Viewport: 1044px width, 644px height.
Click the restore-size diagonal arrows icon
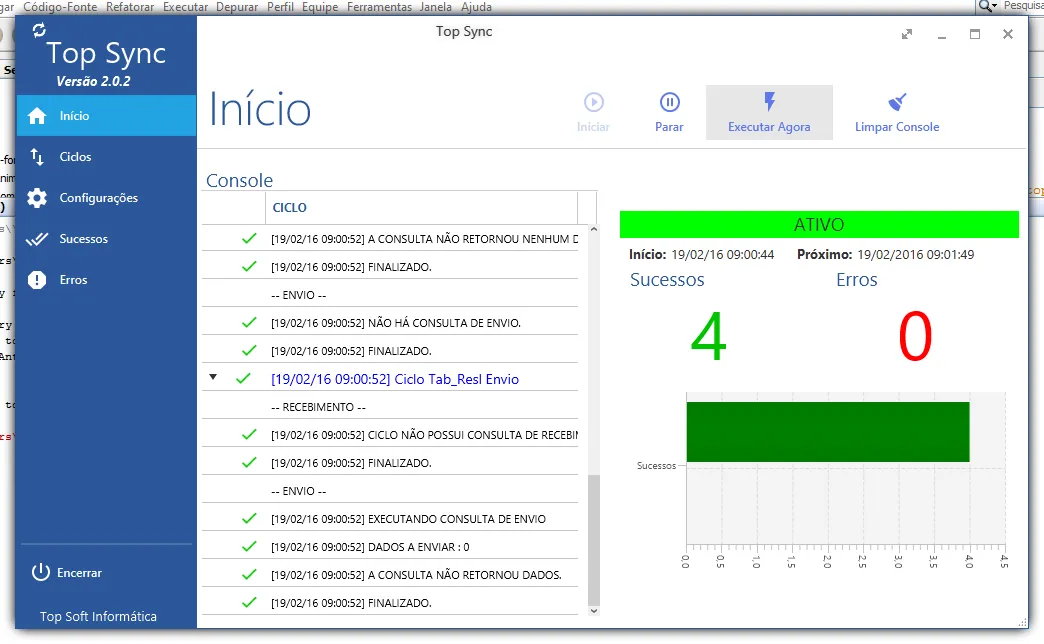point(907,34)
